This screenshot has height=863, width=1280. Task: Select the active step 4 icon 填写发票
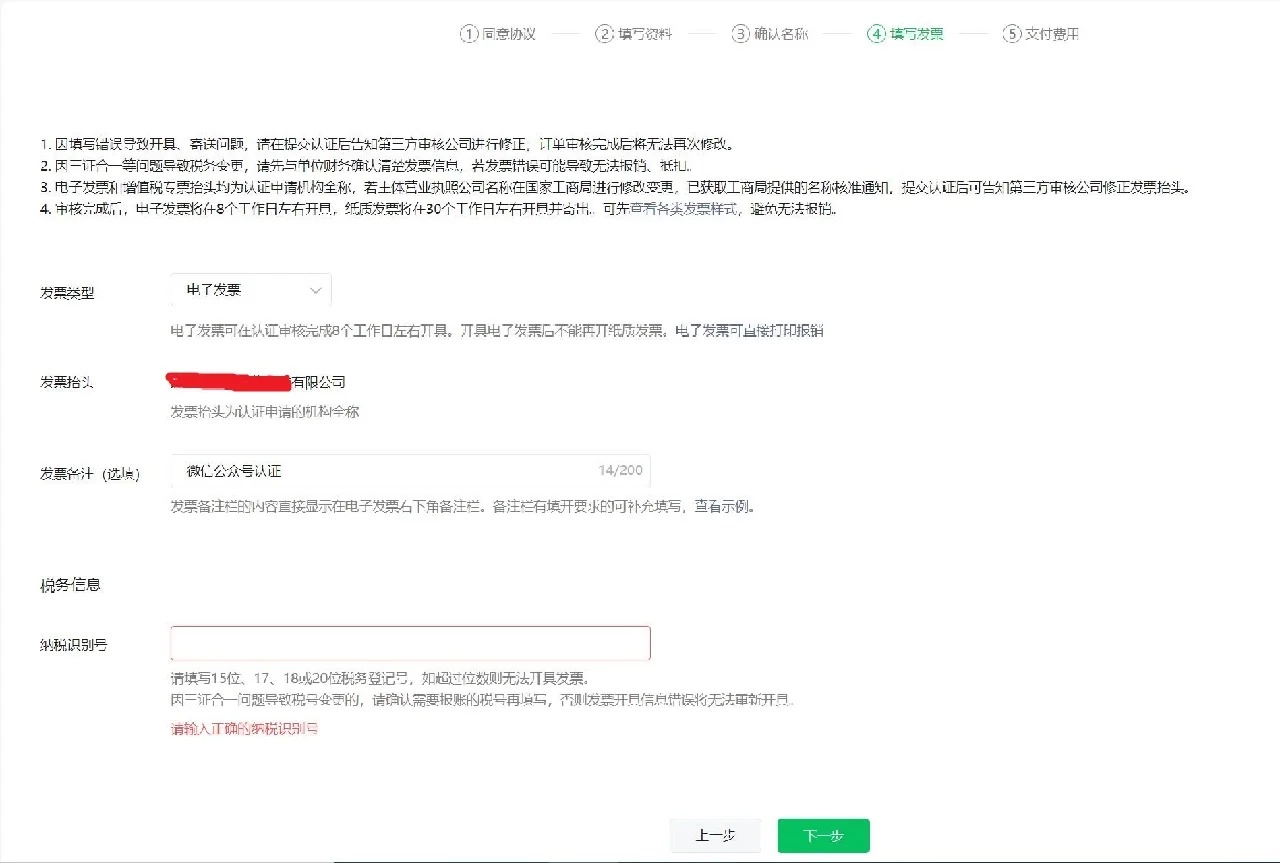pos(876,33)
